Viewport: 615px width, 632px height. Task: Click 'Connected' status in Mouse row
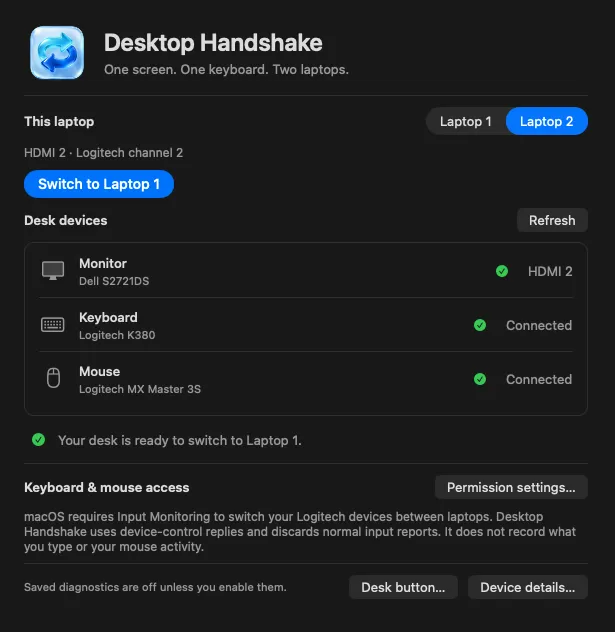[539, 379]
